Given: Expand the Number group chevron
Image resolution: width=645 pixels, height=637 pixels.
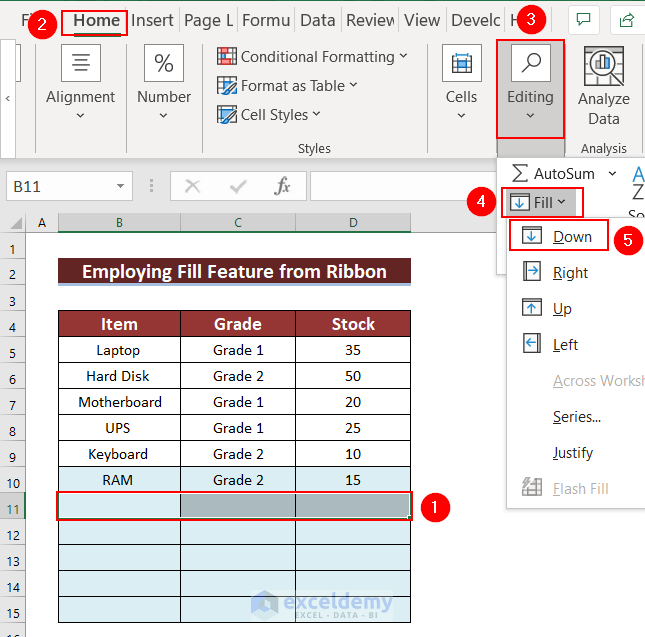Looking at the screenshot, I should coord(164,116).
